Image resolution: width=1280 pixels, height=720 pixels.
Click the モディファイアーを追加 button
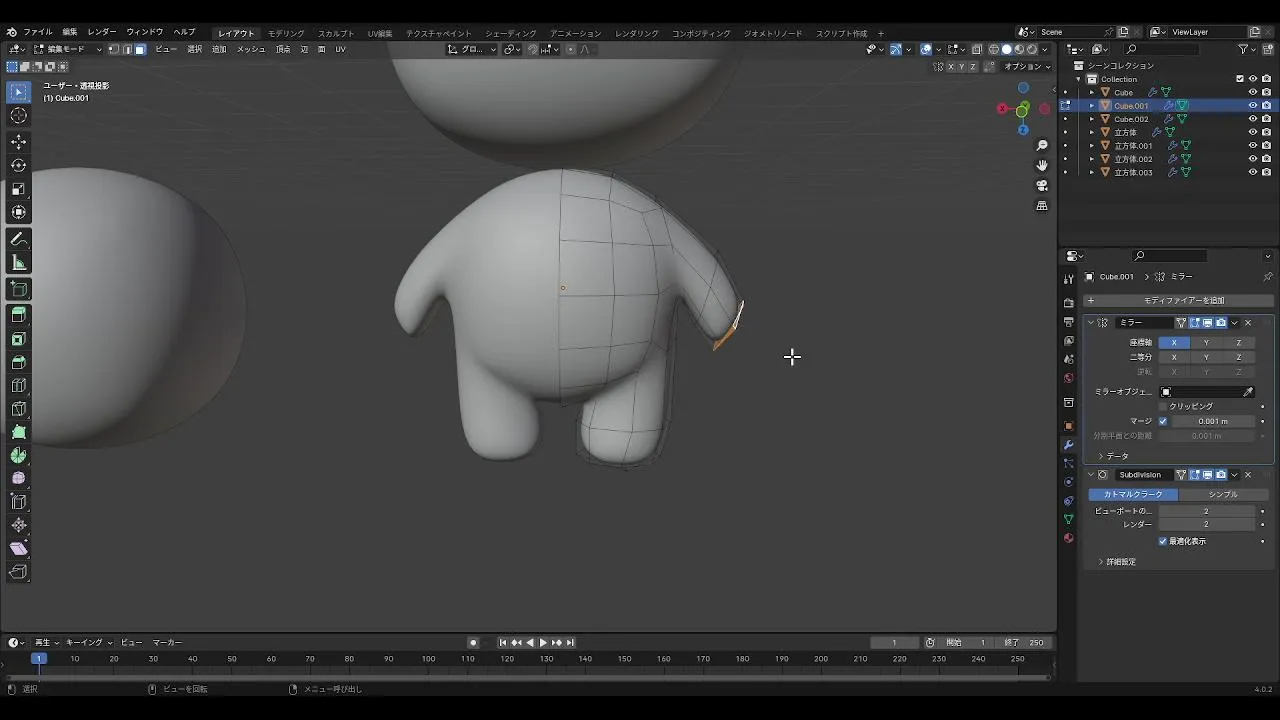(1177, 300)
